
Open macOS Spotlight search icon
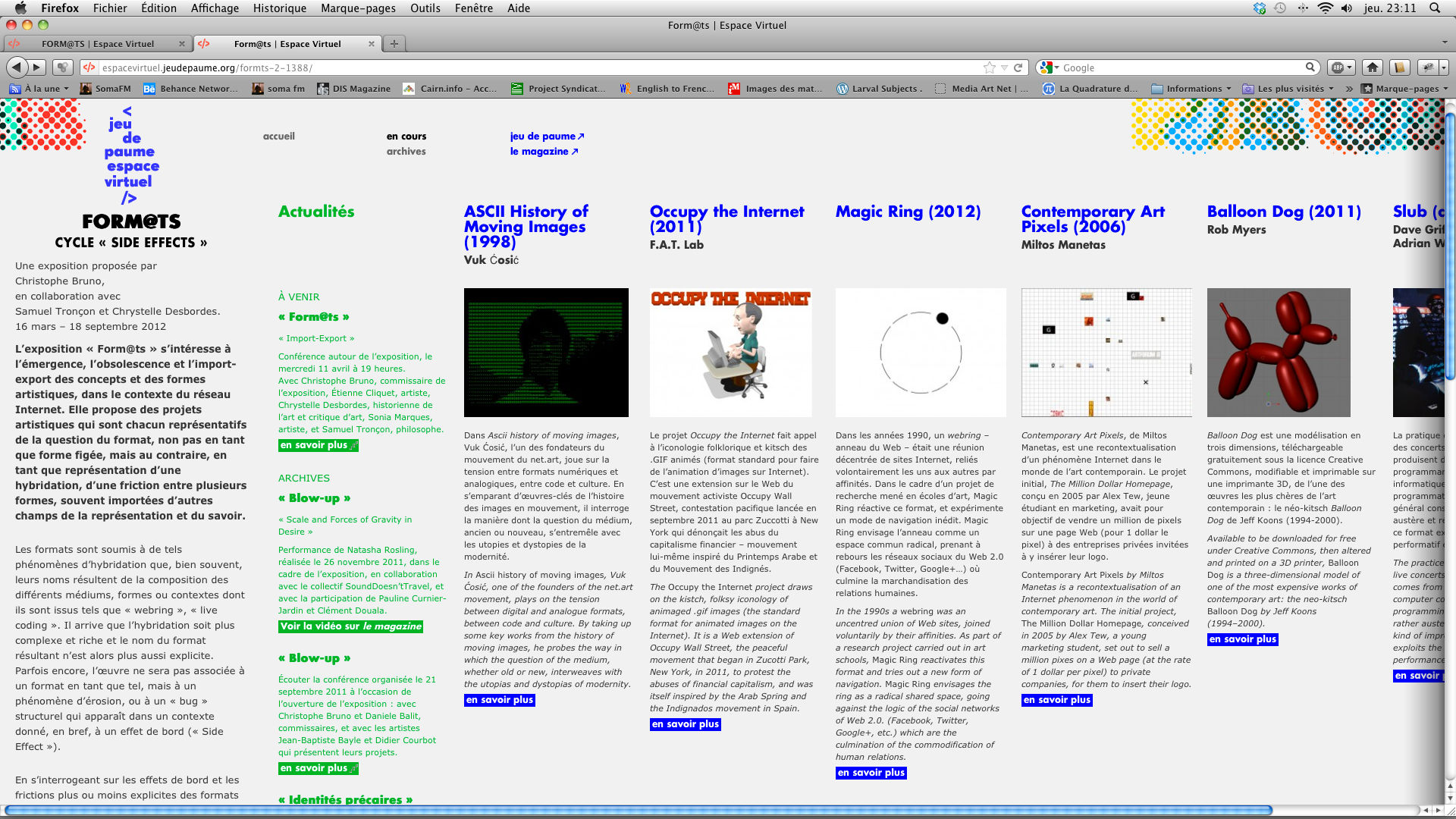coord(1435,8)
